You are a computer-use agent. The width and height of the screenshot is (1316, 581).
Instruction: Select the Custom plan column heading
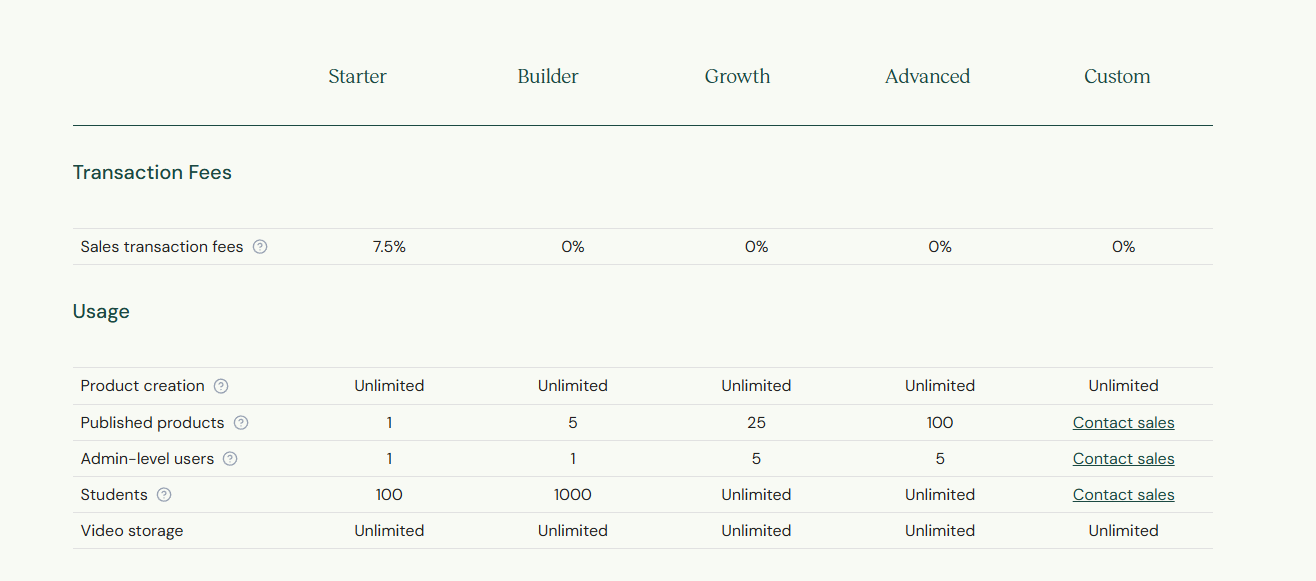(x=1117, y=77)
